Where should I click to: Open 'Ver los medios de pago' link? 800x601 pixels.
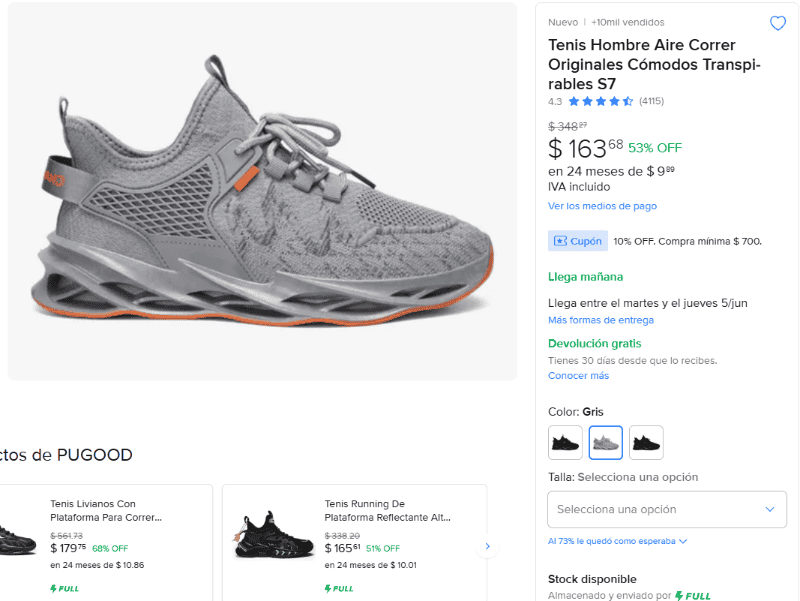pyautogui.click(x=602, y=206)
